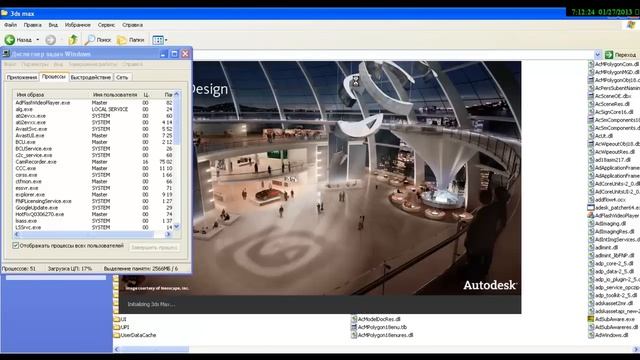Select AcMPolygon18enu.tlb file icon

(354, 327)
